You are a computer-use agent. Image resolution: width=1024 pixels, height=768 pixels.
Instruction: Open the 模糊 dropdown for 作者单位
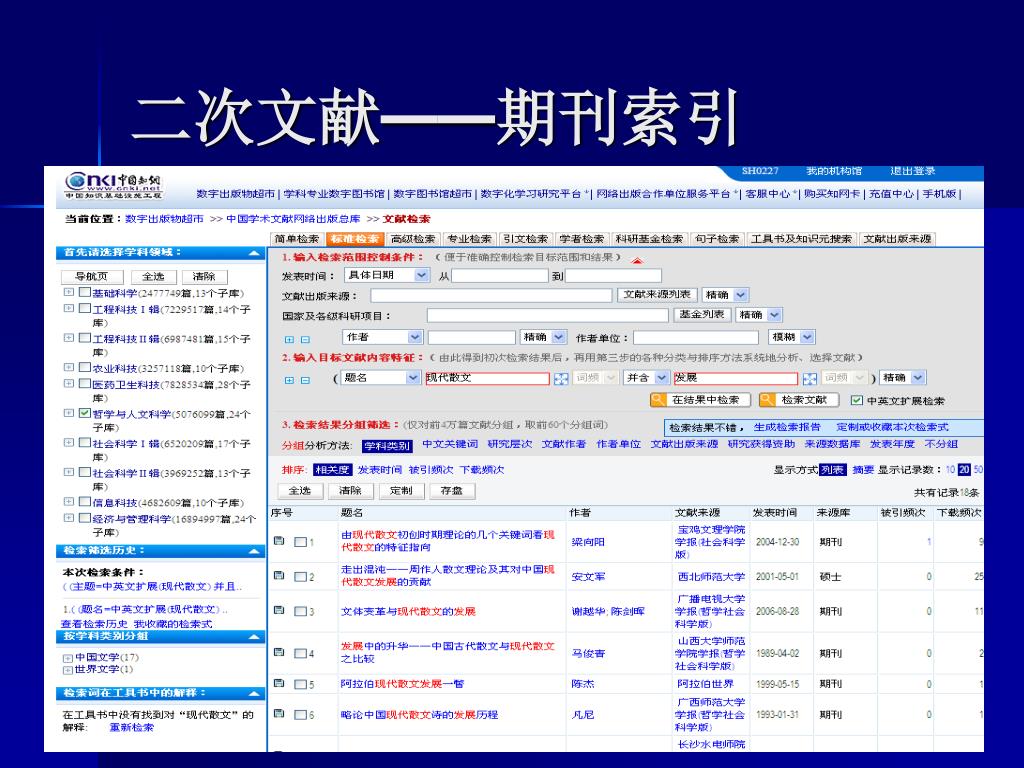792,337
